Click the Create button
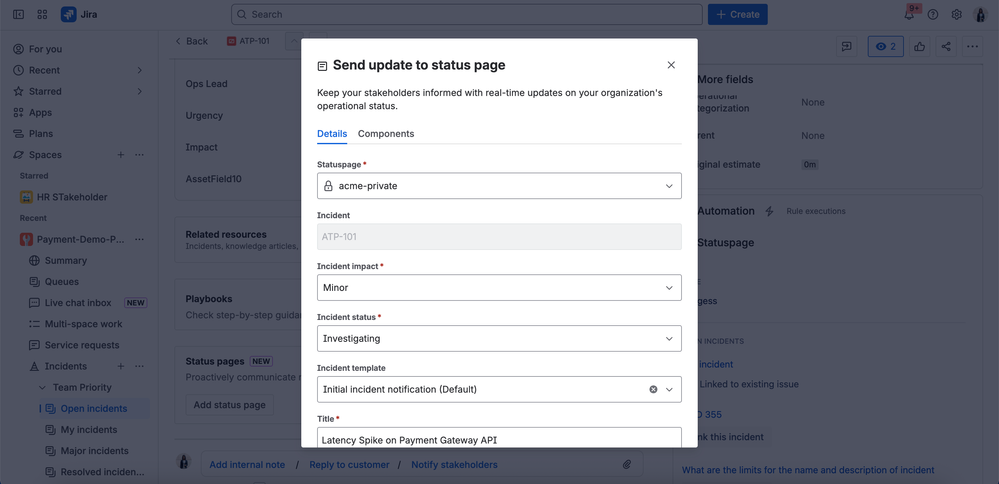999x484 pixels. coord(738,14)
